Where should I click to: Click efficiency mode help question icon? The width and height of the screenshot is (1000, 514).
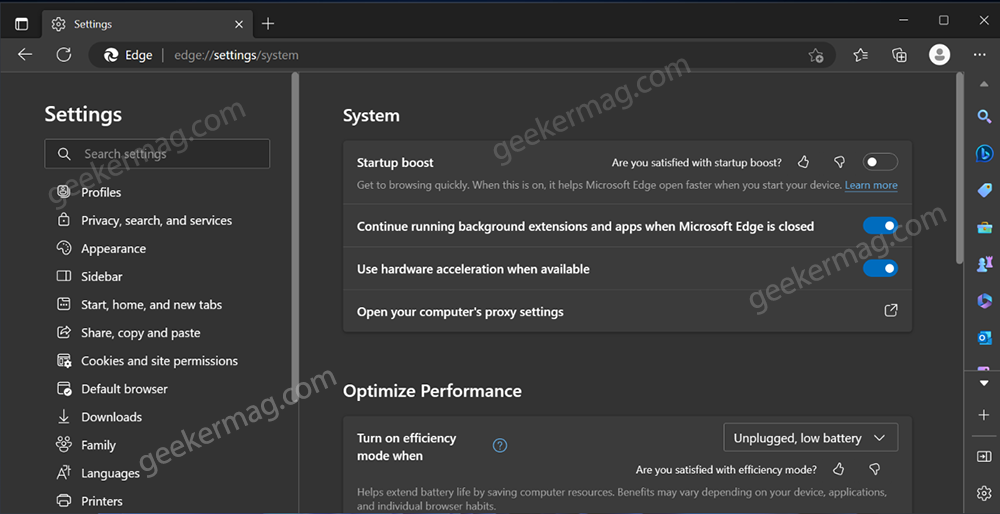click(x=500, y=446)
